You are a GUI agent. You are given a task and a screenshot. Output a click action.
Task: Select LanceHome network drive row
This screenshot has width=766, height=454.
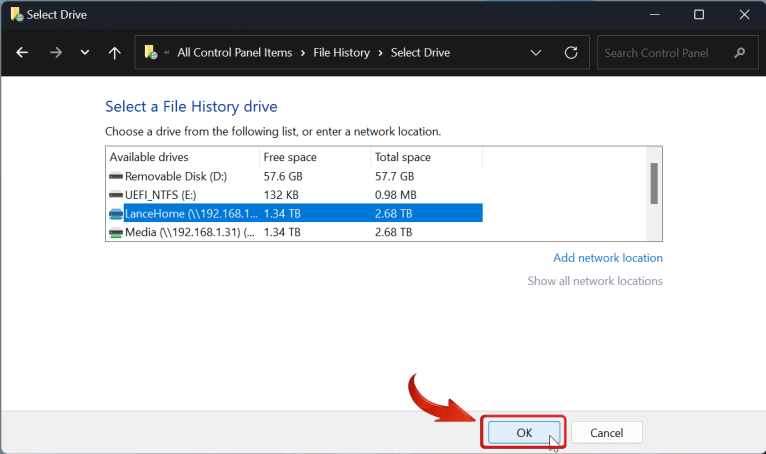tap(294, 213)
